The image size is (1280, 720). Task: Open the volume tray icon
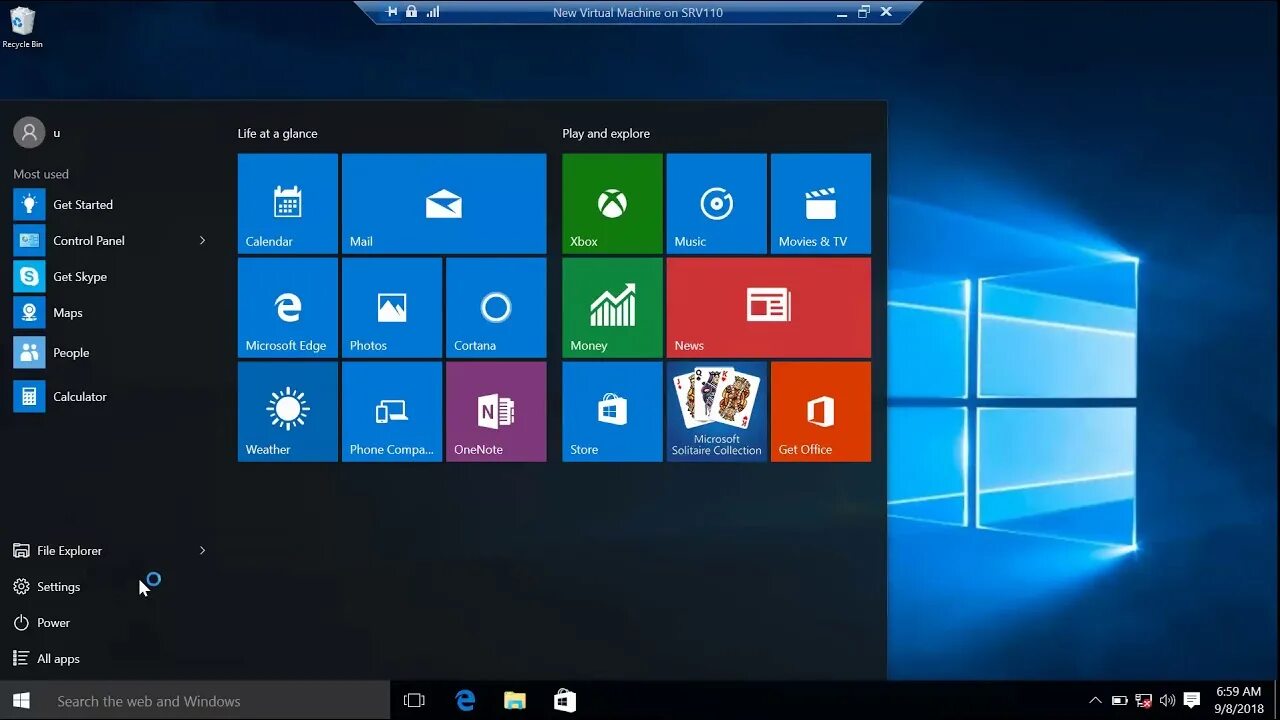click(x=1167, y=701)
